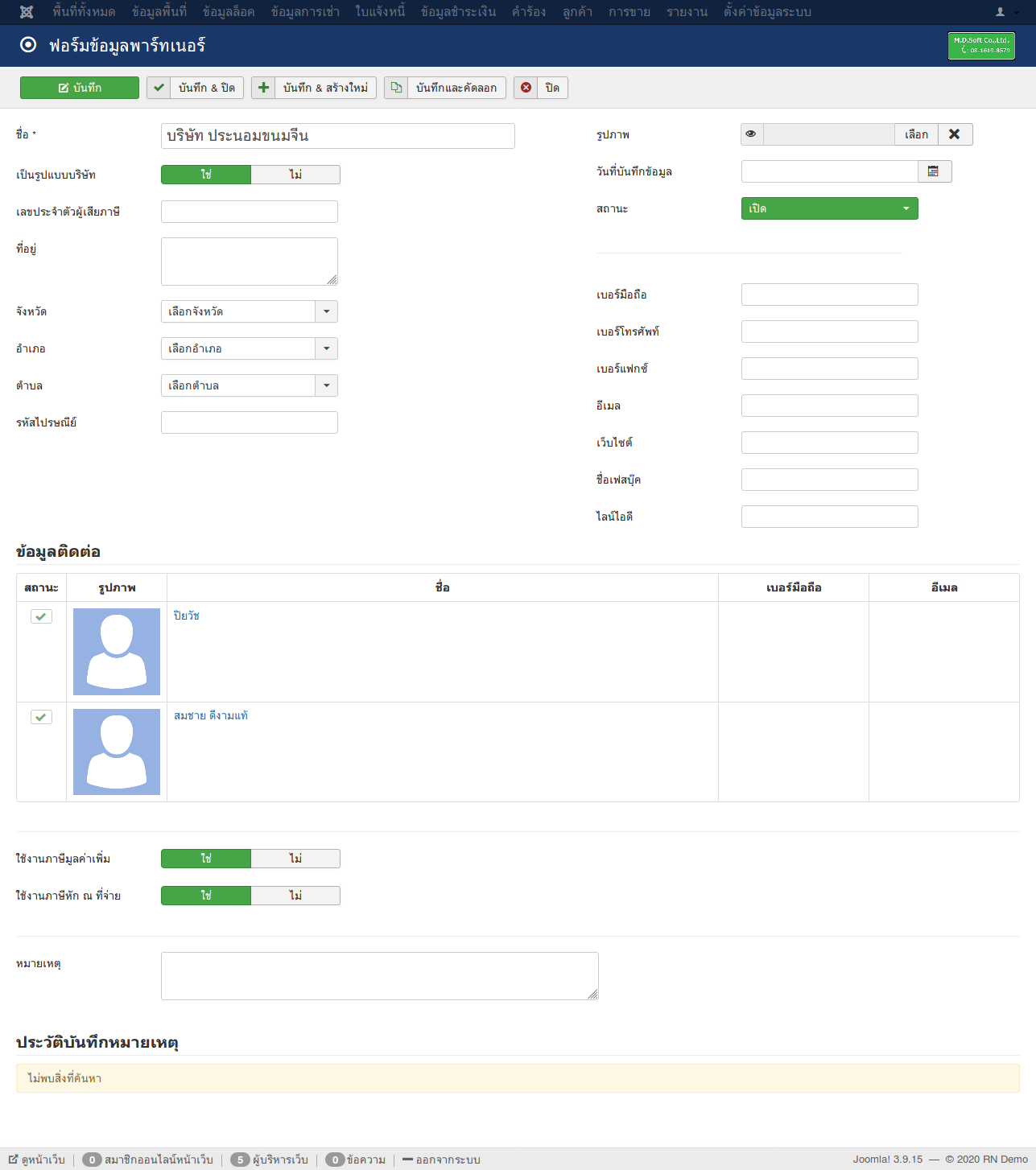This screenshot has width=1036, height=1170.
Task: Click ผู้บริหารเว็บ in footer status bar
Action: point(280,1160)
